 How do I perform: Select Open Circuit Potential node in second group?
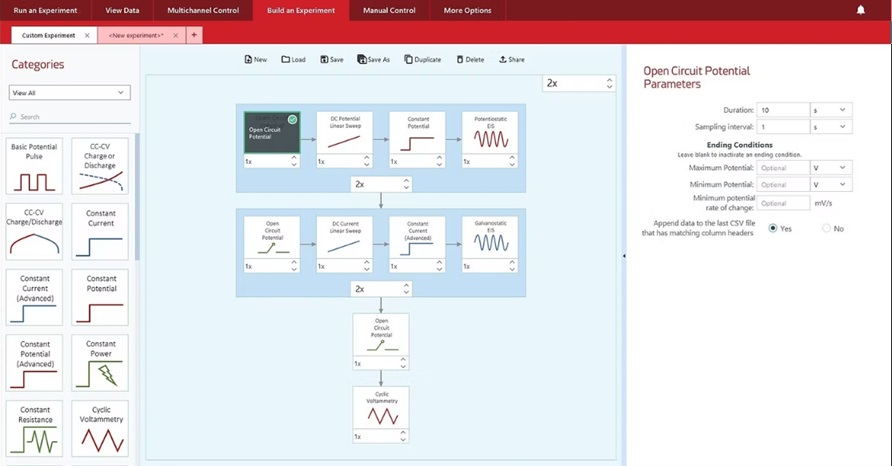(272, 237)
